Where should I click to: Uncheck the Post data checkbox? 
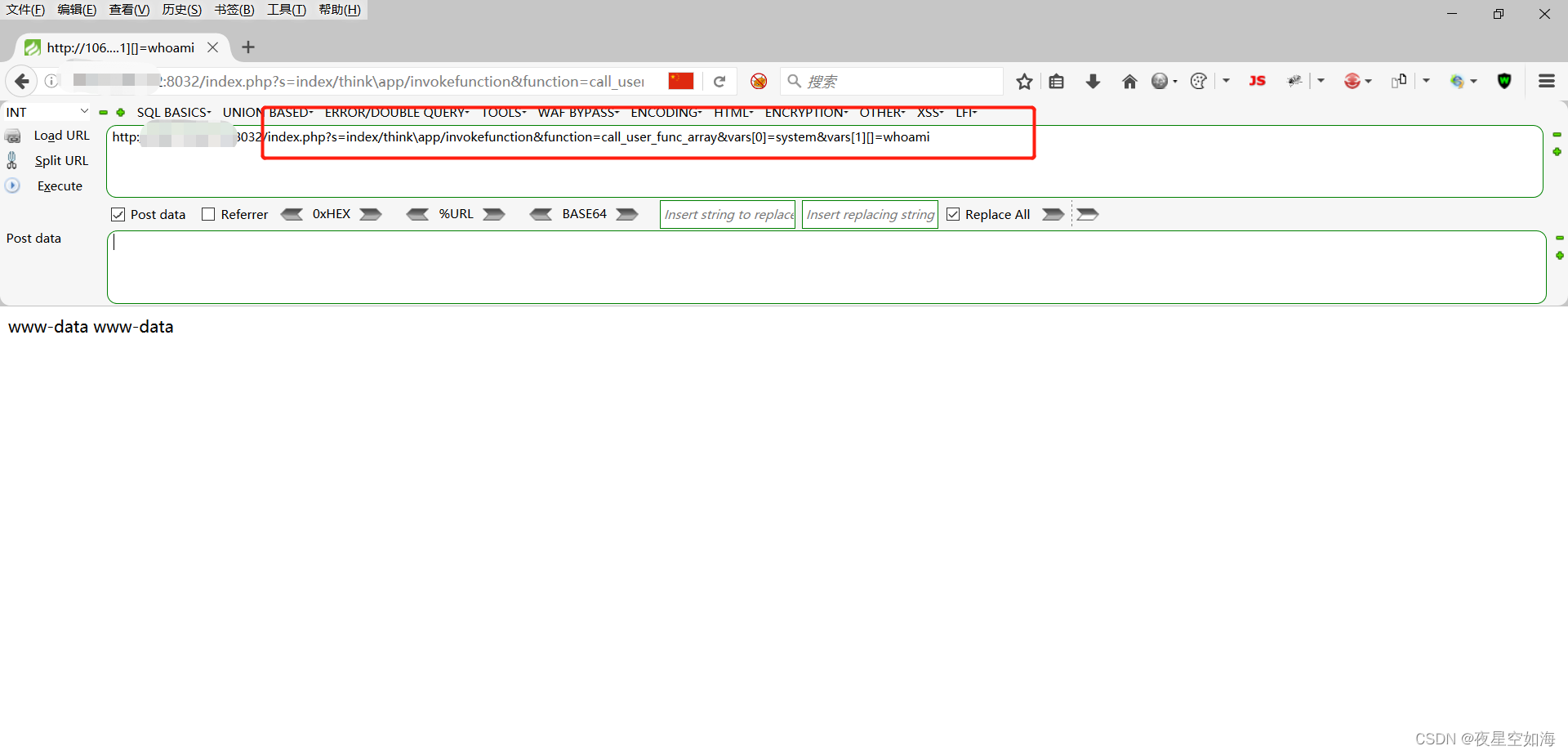click(x=118, y=214)
